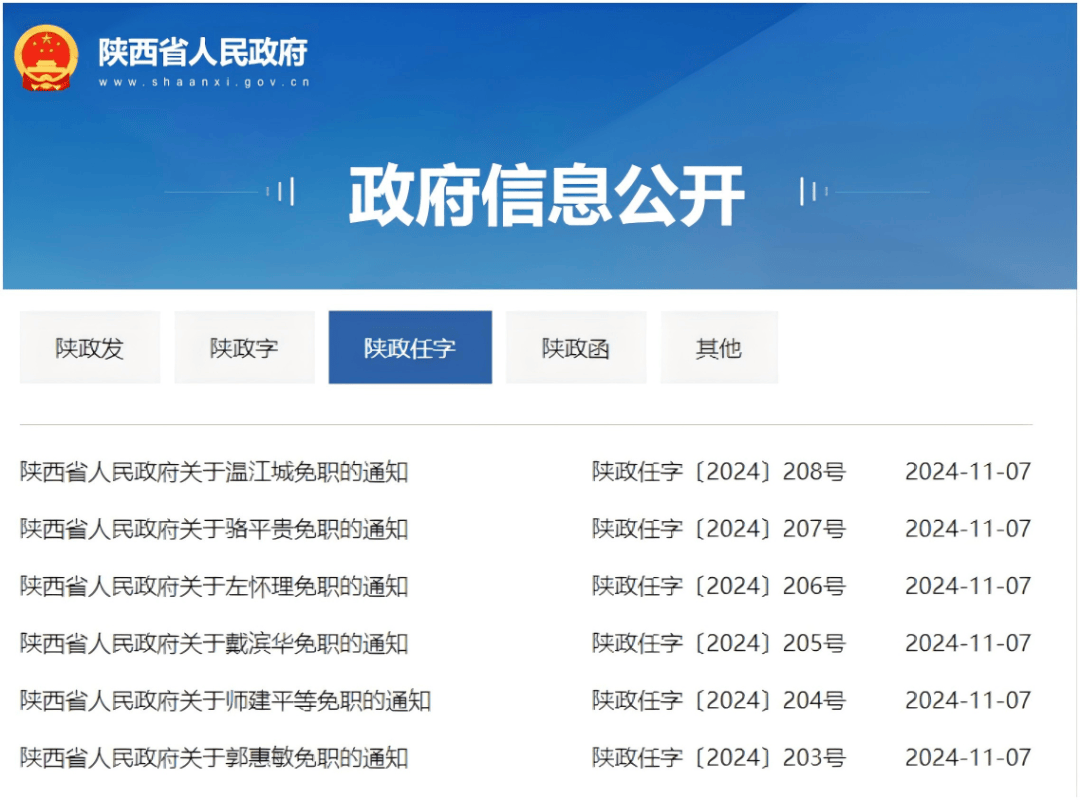The height and width of the screenshot is (800, 1080).
Task: Select the active 陕政任字 tab
Action: tap(410, 347)
